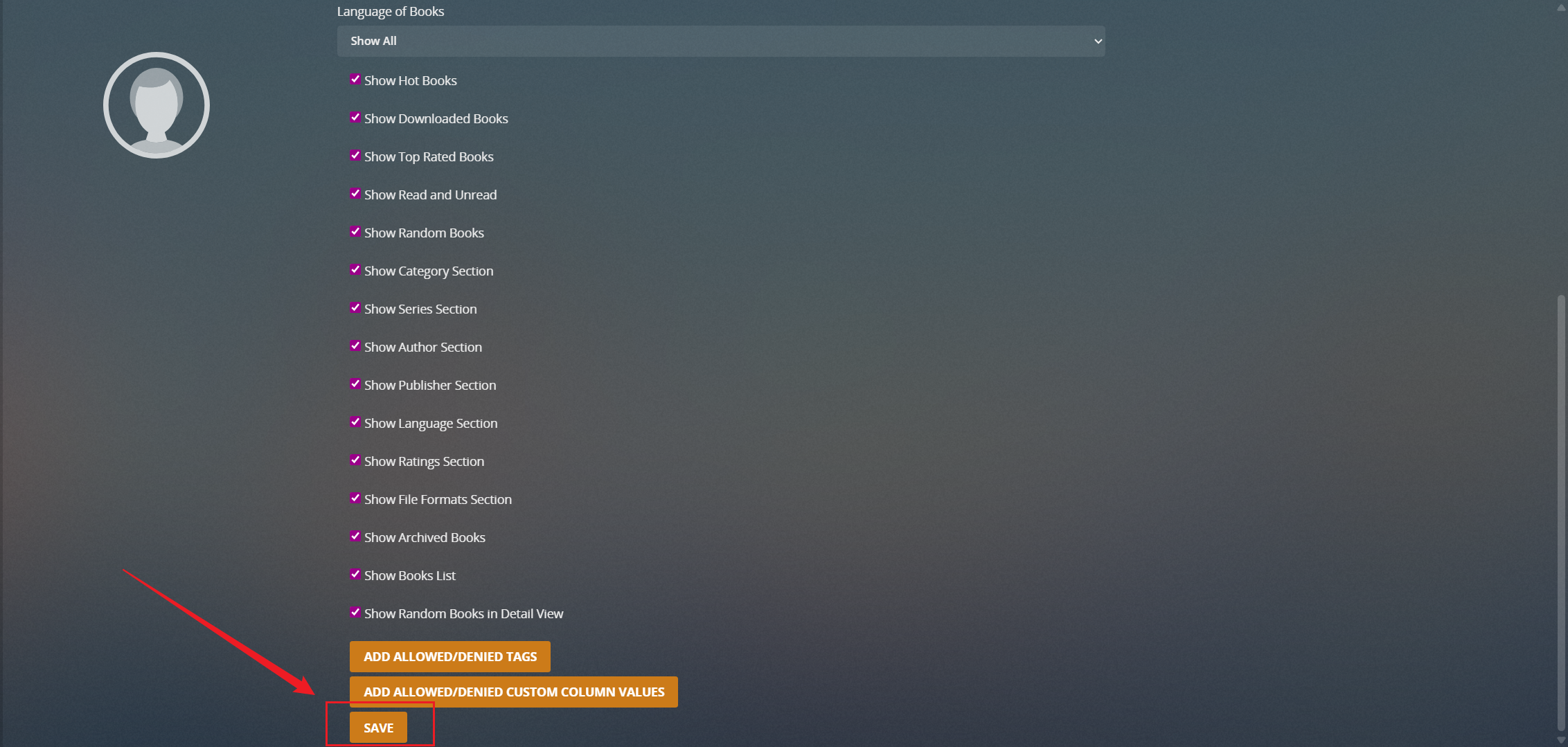Uncheck Show Language Section
Viewport: 1568px width, 747px height.
(355, 422)
